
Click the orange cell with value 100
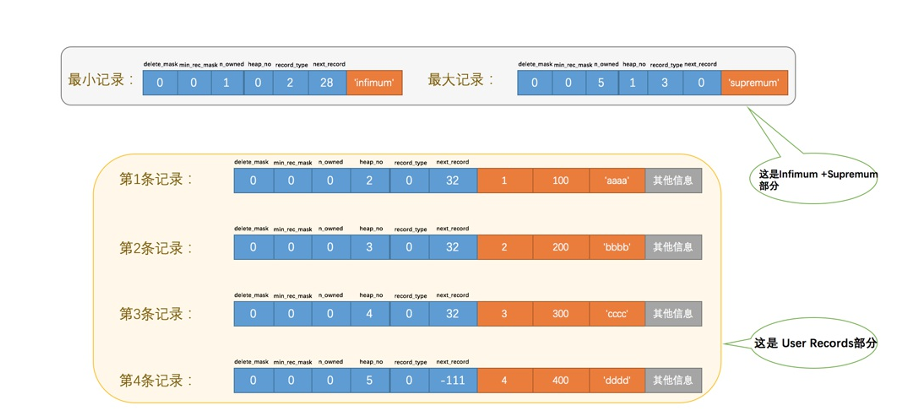[560, 181]
